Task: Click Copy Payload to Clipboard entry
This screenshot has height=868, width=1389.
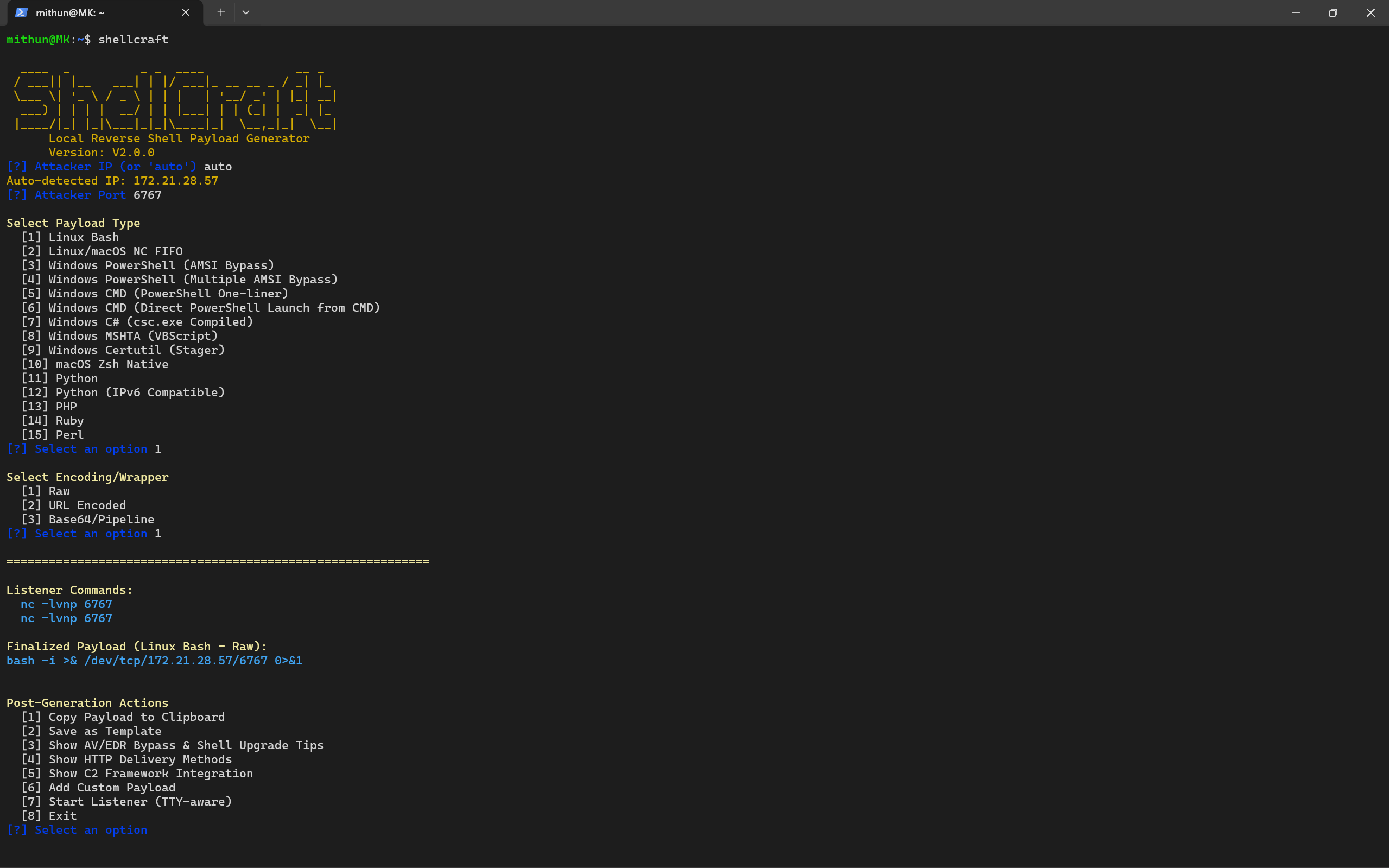Action: tap(123, 717)
